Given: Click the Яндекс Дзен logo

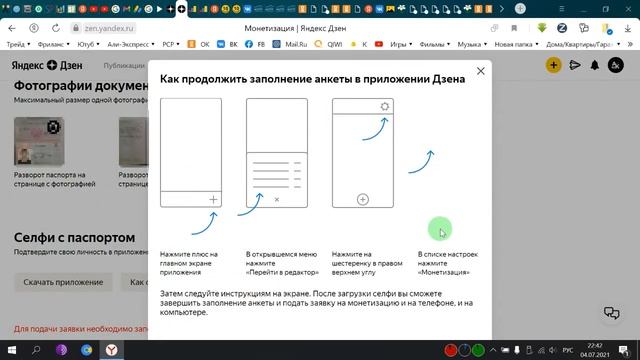Looking at the screenshot, I should coord(47,65).
